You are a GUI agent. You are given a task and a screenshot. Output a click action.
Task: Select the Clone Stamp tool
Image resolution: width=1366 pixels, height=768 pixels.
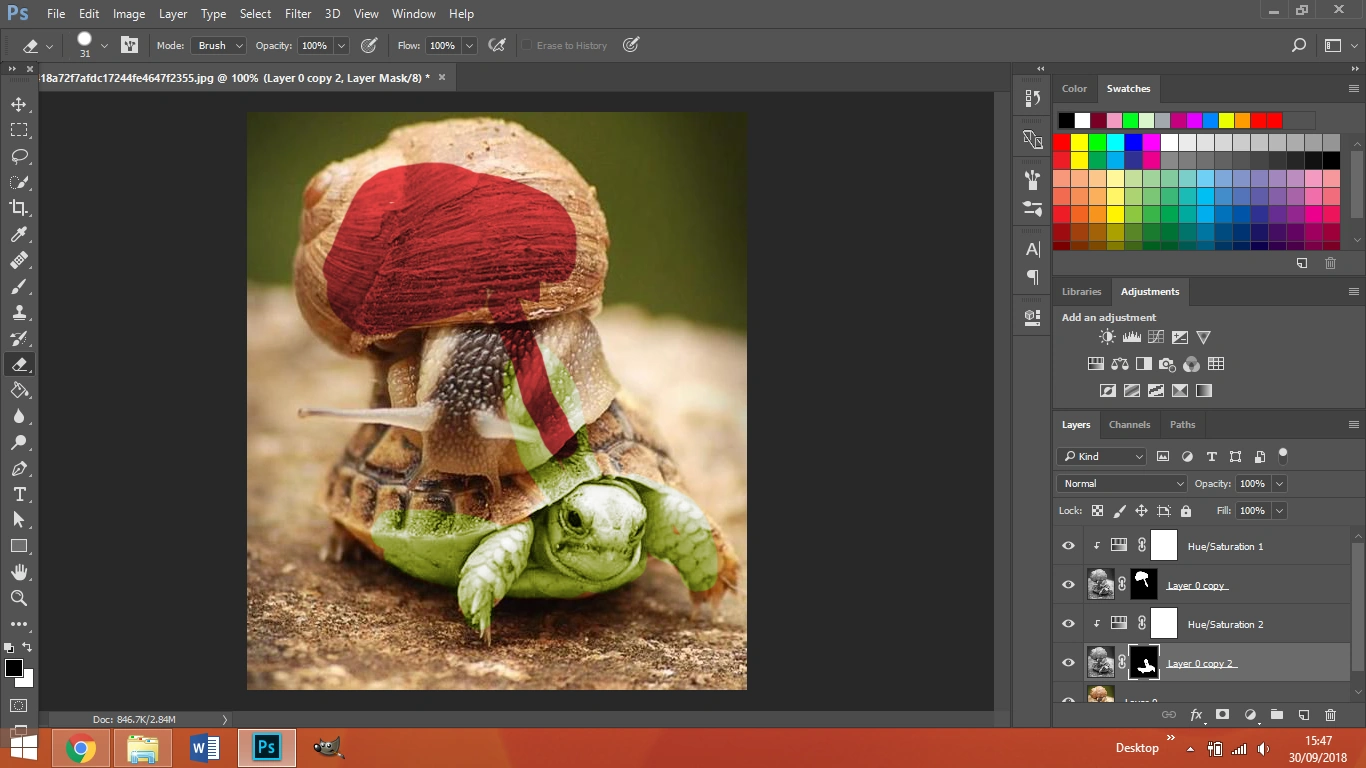19,312
